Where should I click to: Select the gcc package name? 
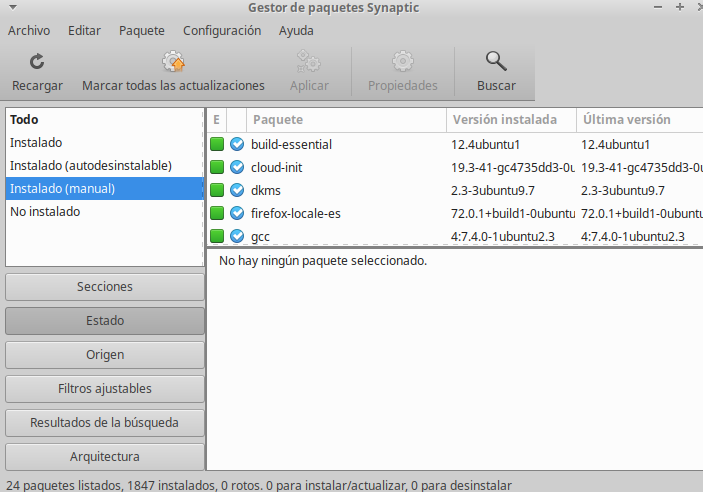260,236
